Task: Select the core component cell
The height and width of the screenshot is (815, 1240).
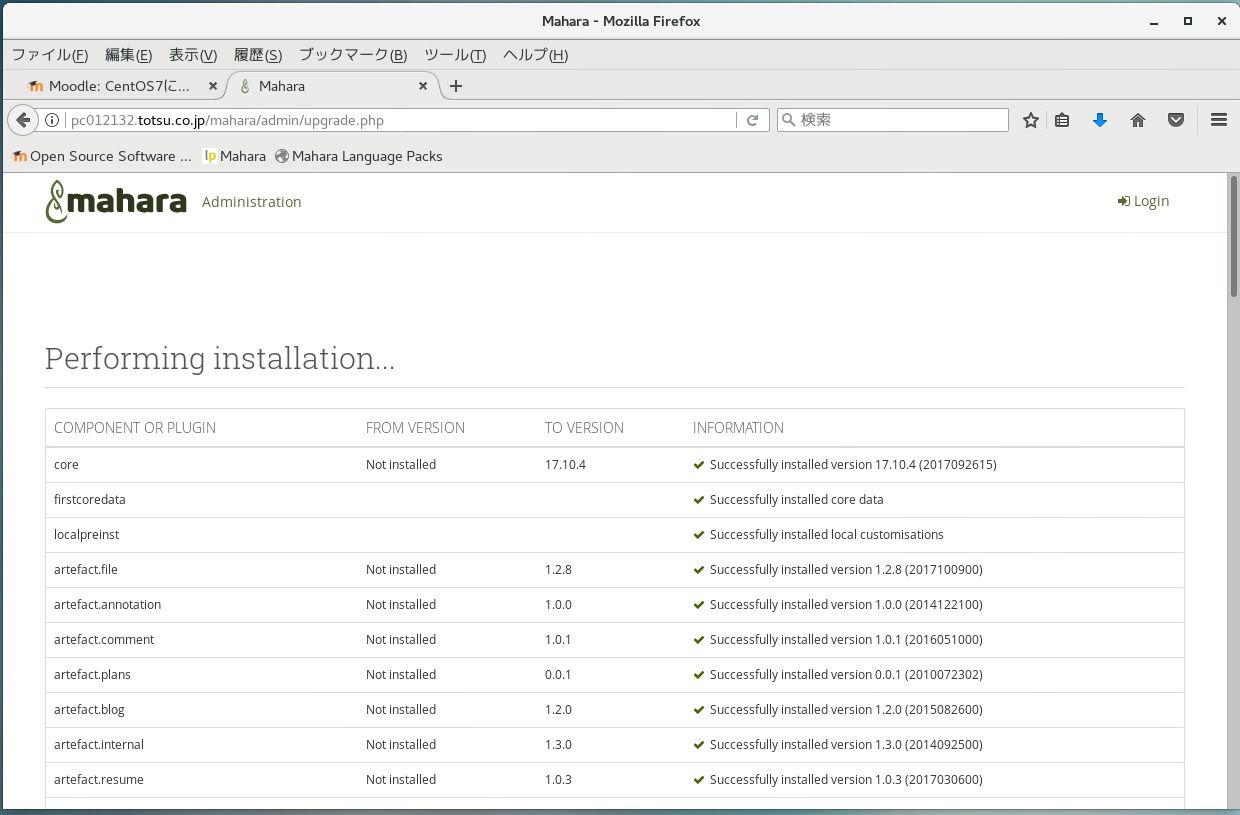Action: [x=66, y=465]
